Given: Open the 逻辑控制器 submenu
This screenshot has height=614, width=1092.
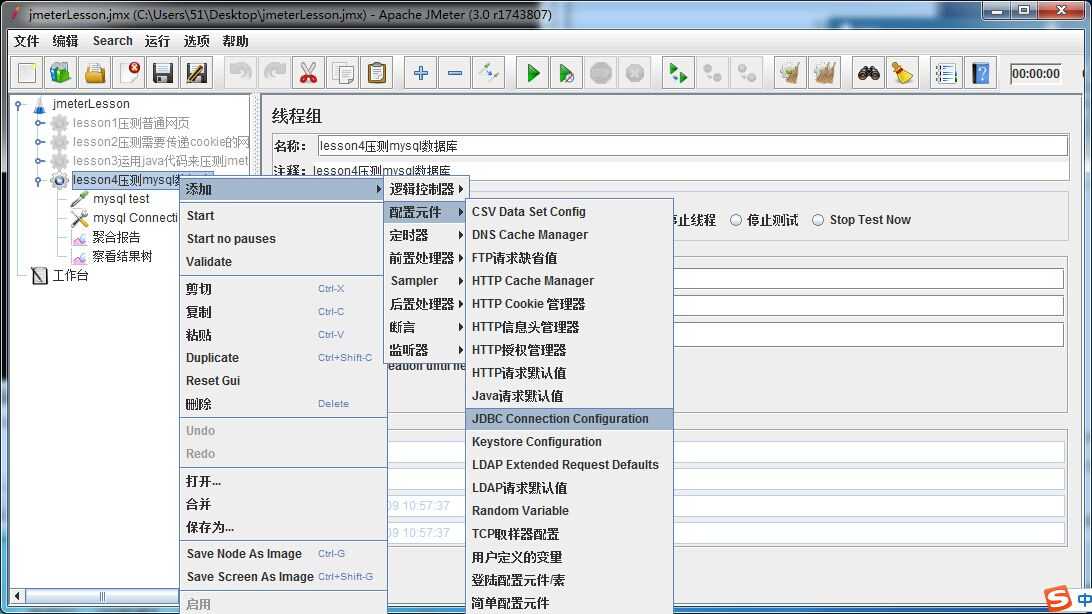Looking at the screenshot, I should click(426, 189).
